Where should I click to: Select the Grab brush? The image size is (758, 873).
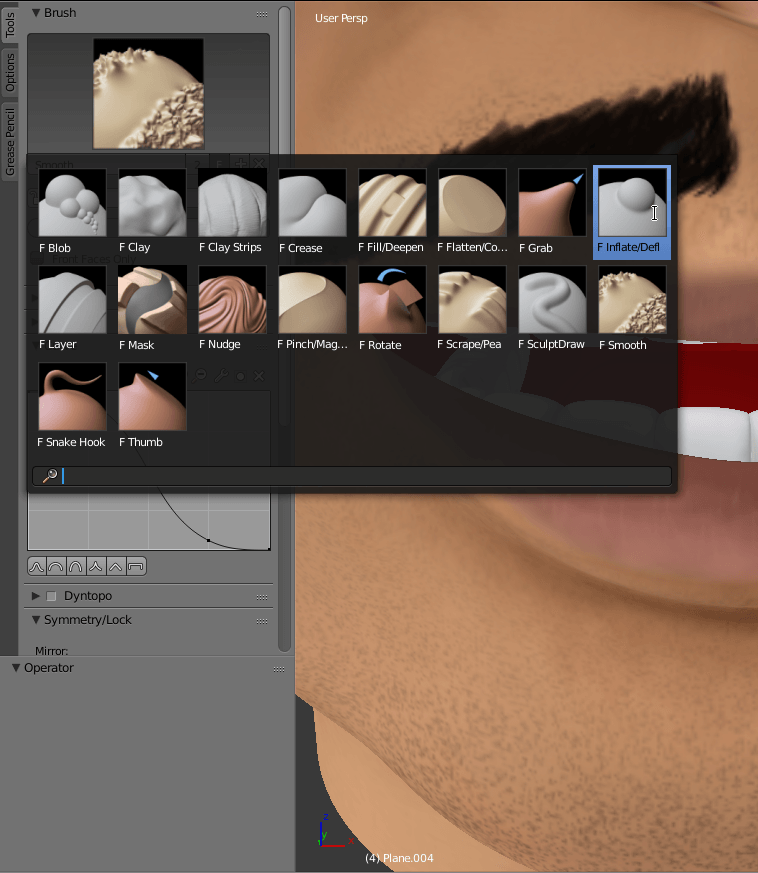(552, 203)
